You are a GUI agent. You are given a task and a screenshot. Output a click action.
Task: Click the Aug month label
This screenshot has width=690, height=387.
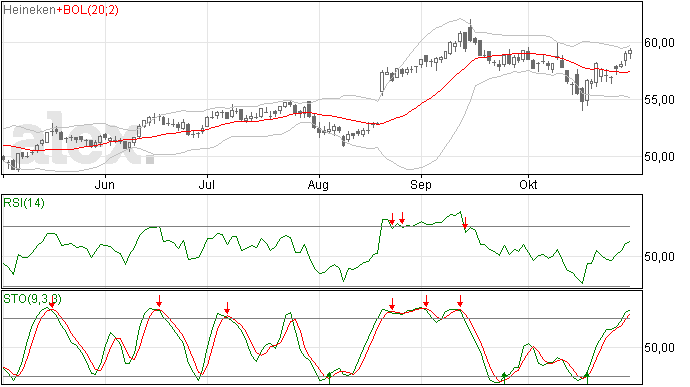point(318,185)
